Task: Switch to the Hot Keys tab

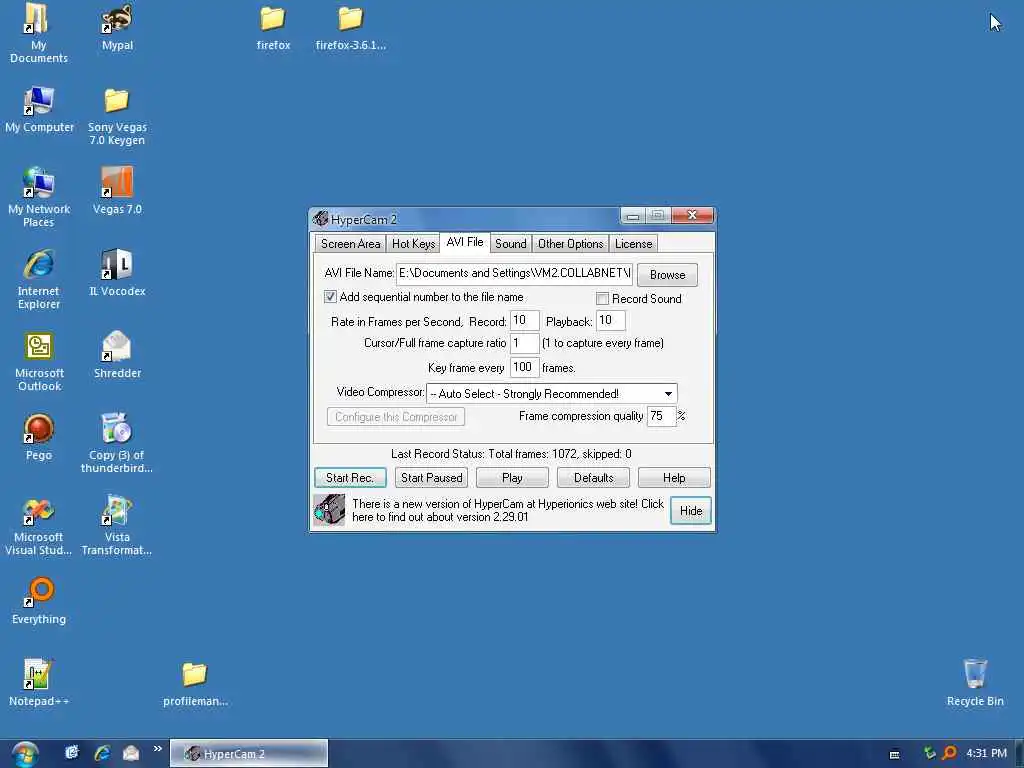Action: (x=413, y=244)
